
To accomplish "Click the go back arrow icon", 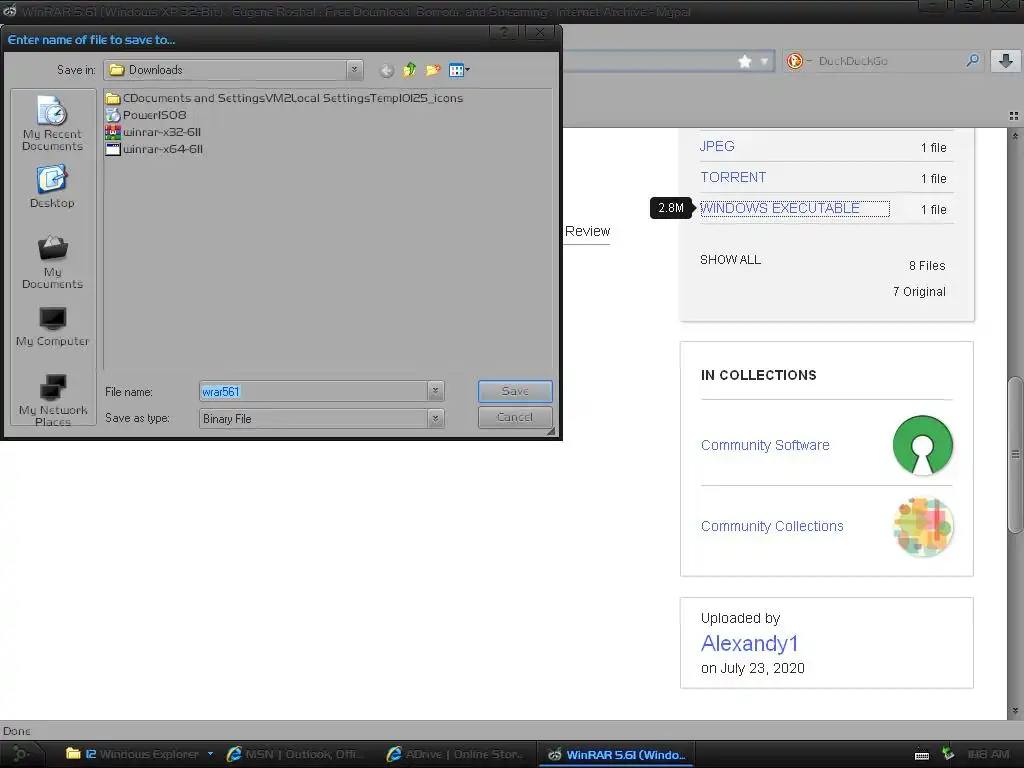I will coord(387,71).
